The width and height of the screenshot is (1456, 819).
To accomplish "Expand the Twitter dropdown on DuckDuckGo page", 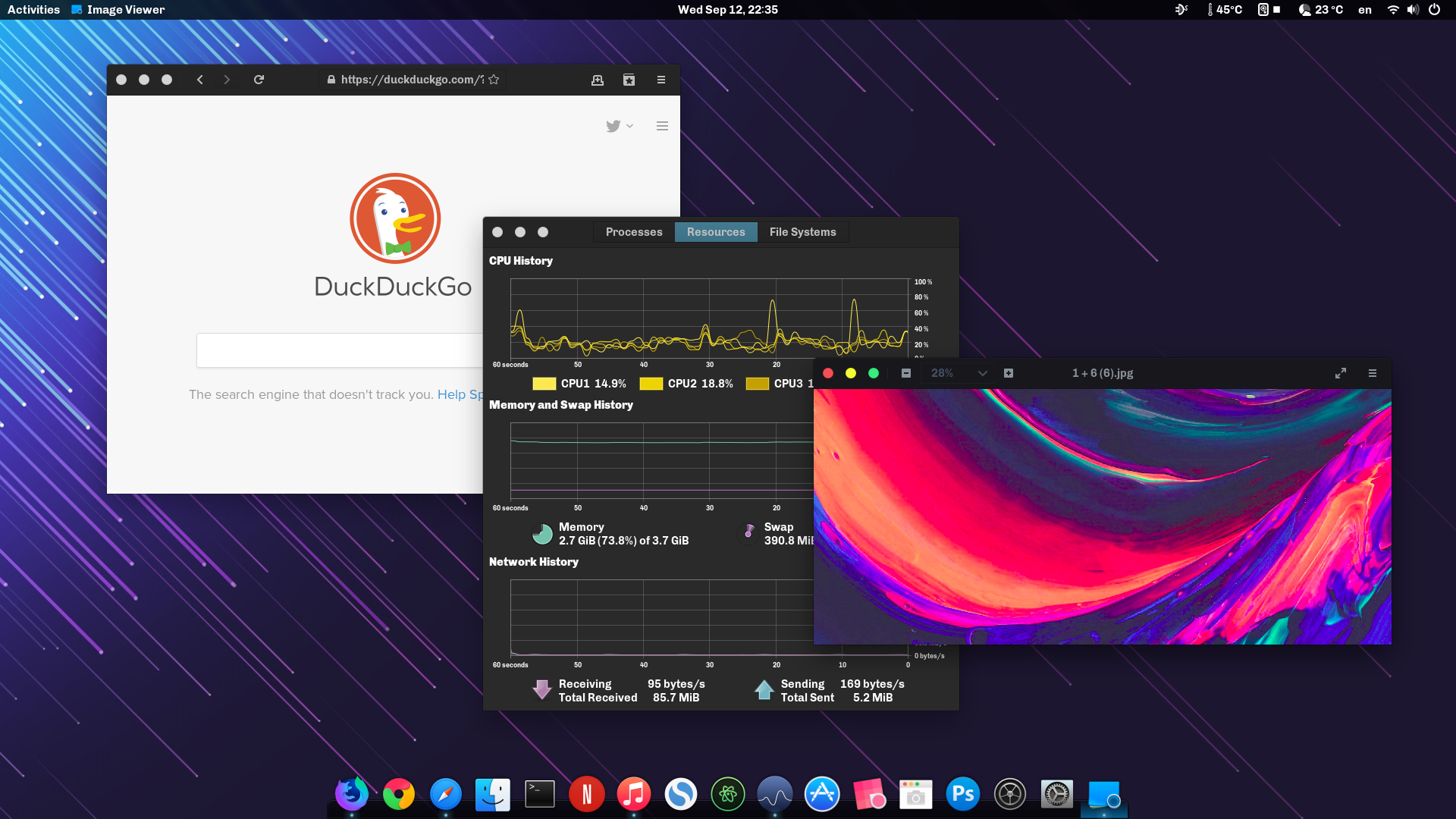I will pyautogui.click(x=620, y=126).
